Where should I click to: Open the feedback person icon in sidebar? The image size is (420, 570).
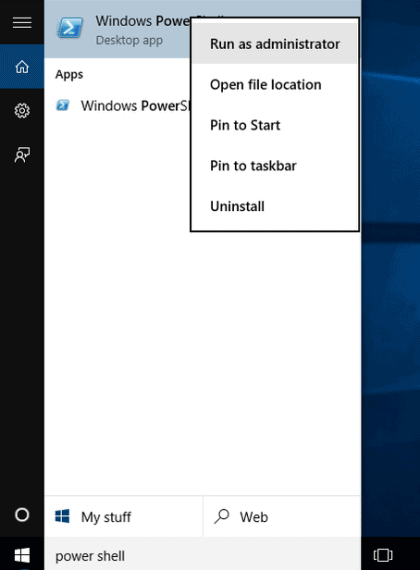pos(22,155)
